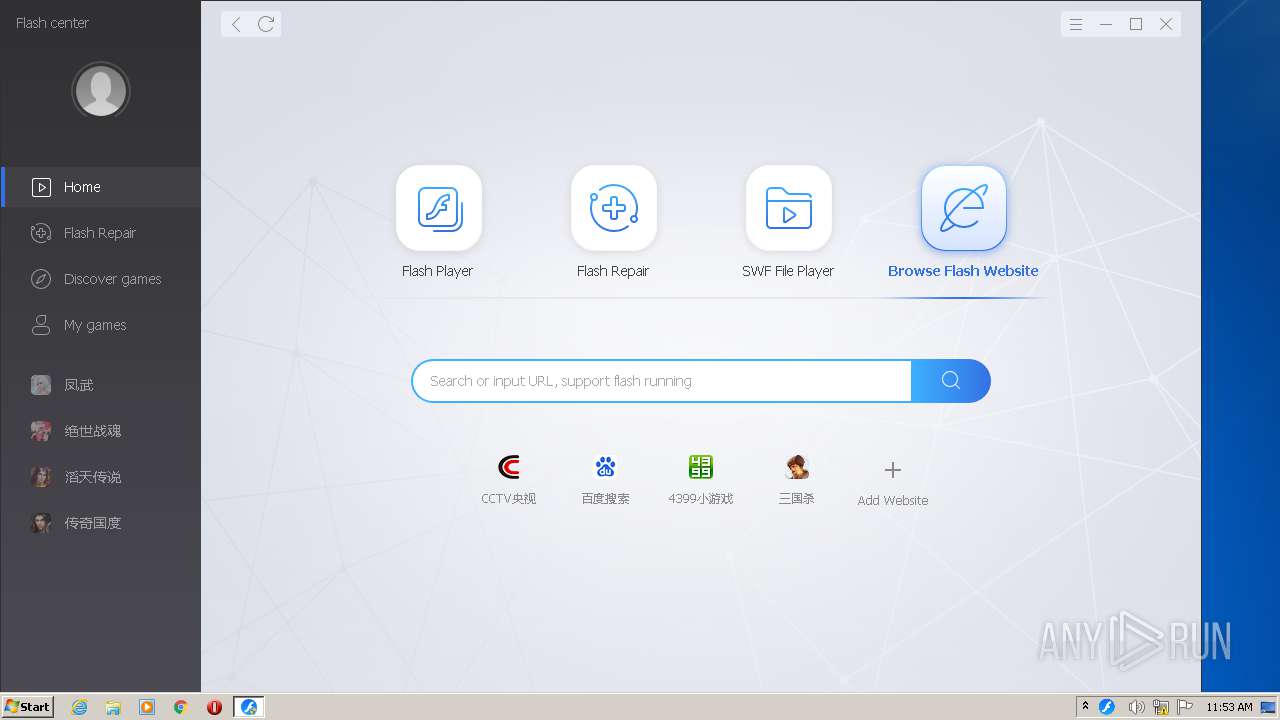This screenshot has width=1280, height=720.
Task: Maximize the Flash center window
Action: [x=1136, y=24]
